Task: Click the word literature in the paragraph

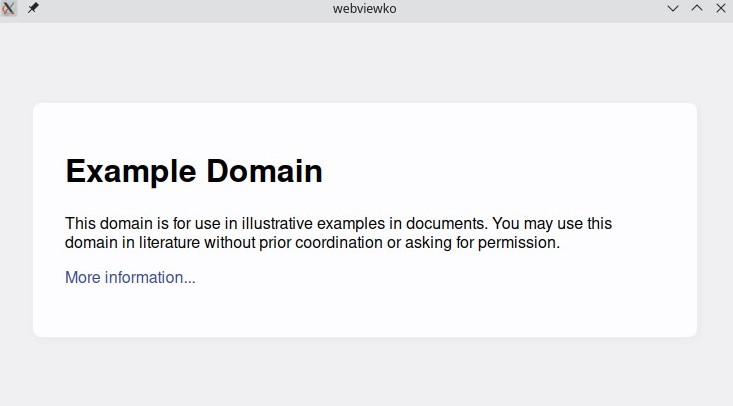Action: 169,243
